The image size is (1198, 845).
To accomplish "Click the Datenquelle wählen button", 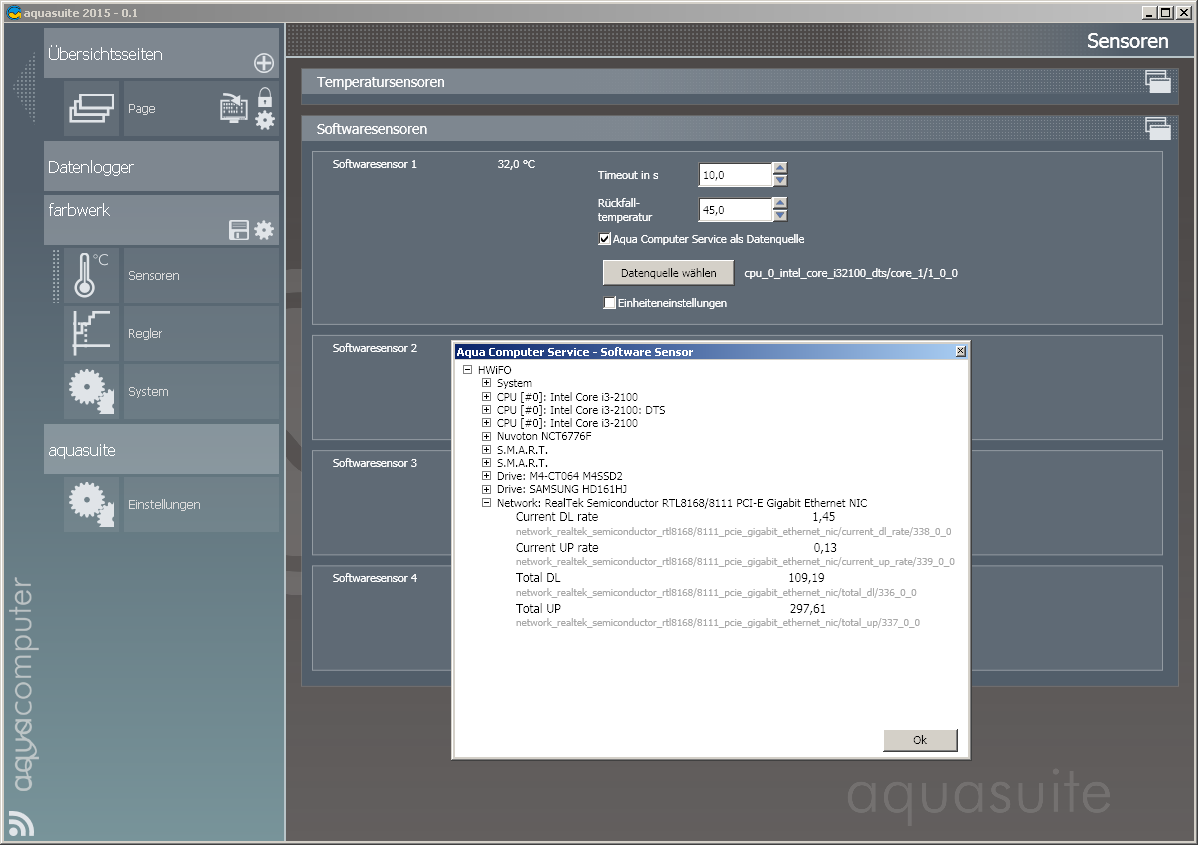I will [x=669, y=273].
